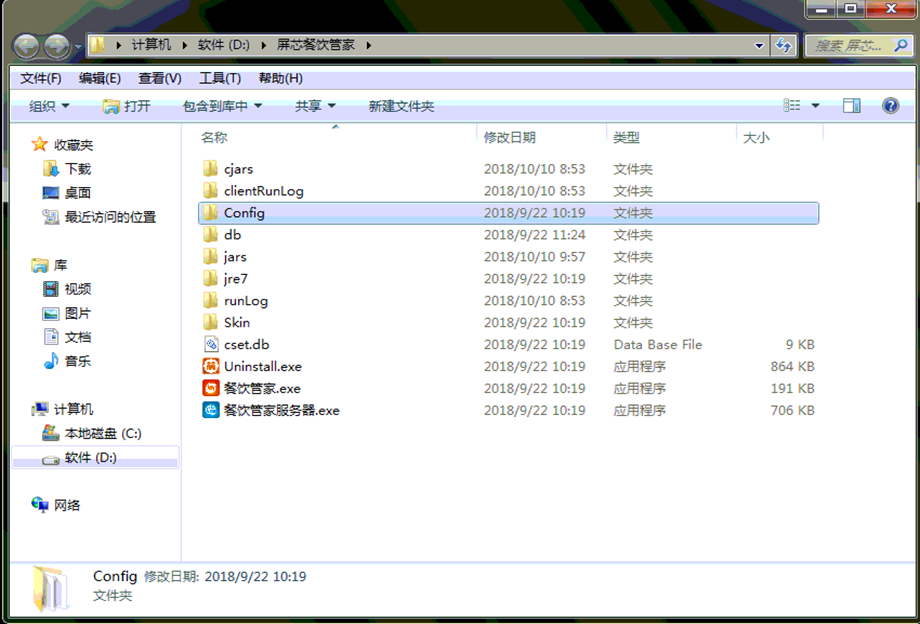The image size is (920, 624).
Task: Open the 帮助(H) menu
Action: [280, 78]
